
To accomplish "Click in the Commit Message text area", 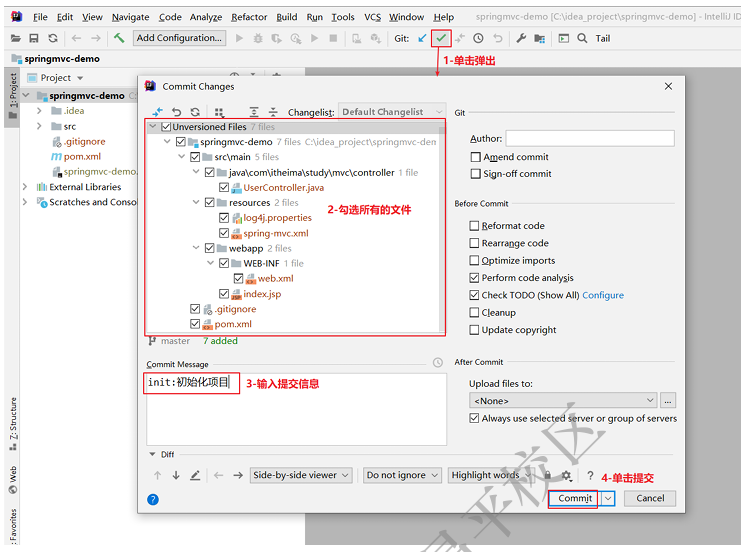I will click(296, 409).
